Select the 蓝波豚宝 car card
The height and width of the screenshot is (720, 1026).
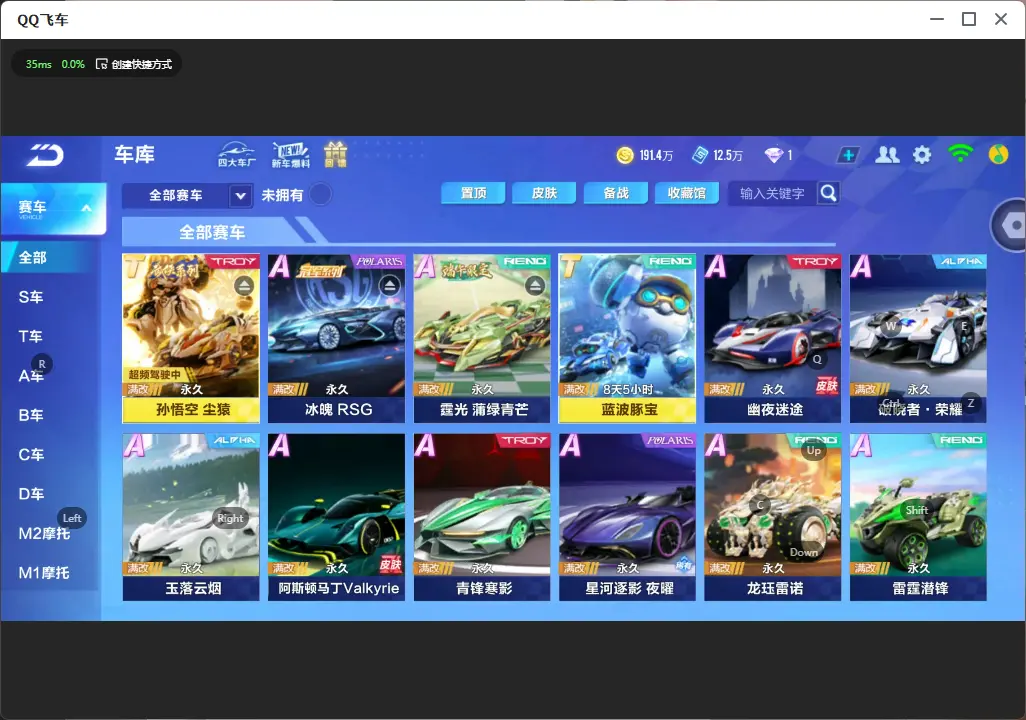click(628, 338)
